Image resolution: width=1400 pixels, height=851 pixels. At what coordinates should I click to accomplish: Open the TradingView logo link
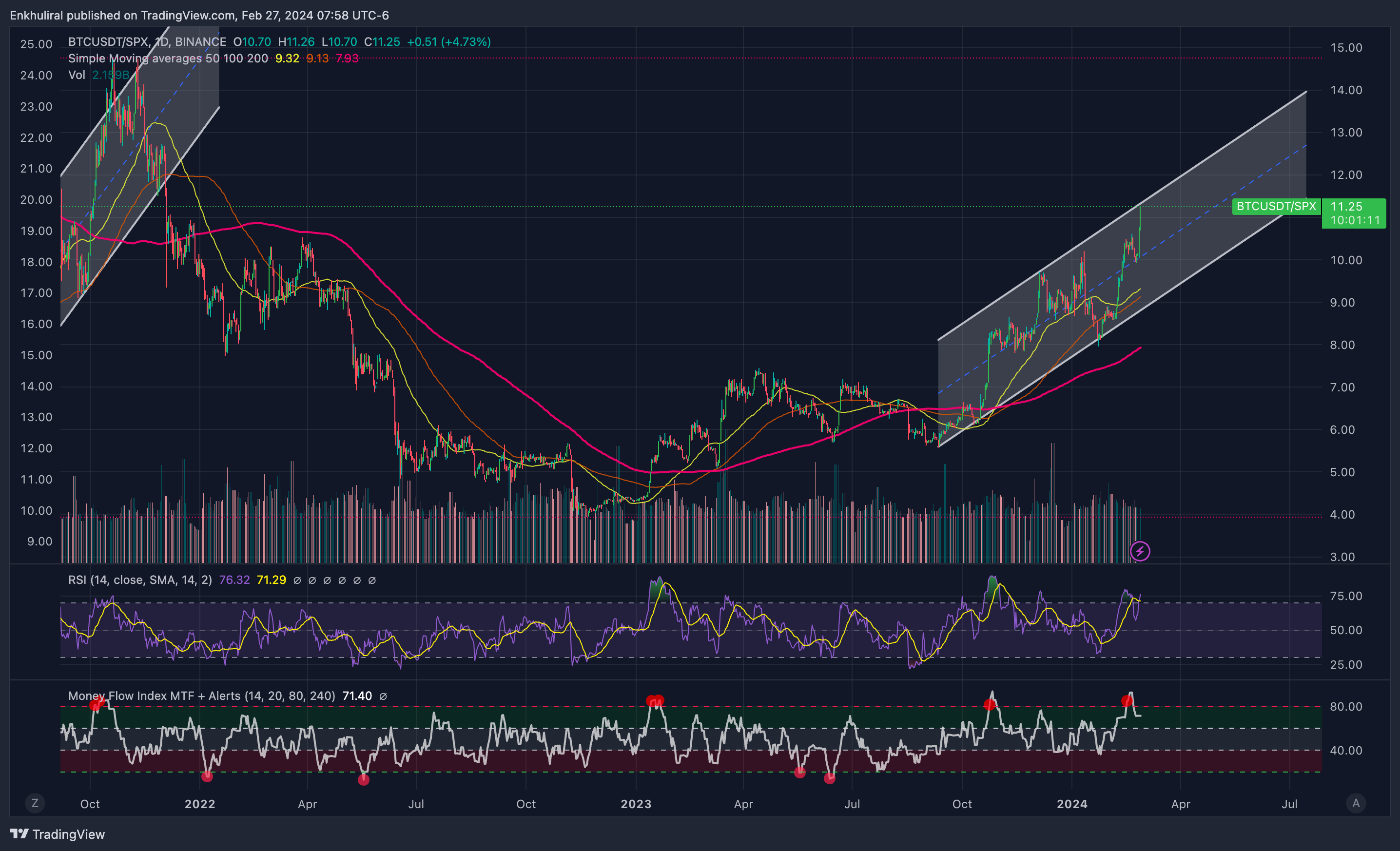click(x=58, y=834)
